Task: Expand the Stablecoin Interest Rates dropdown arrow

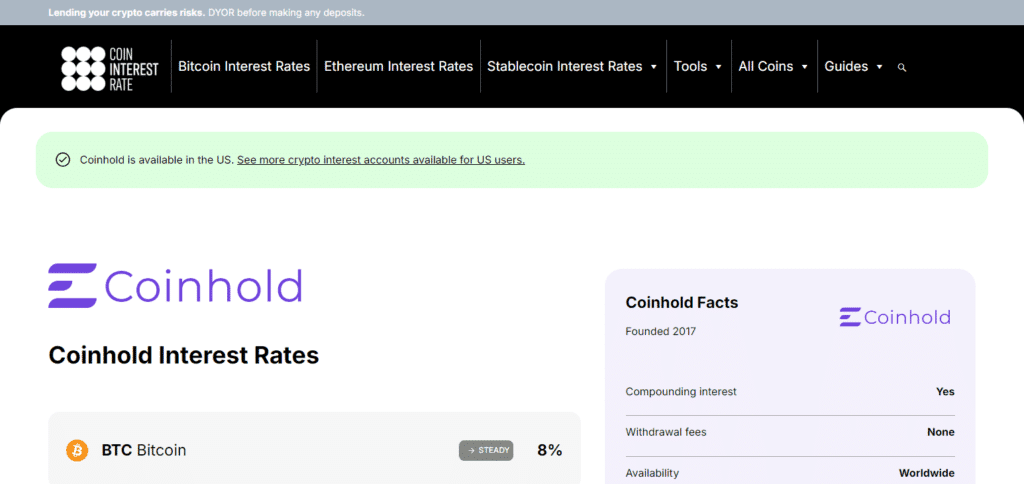Action: click(x=654, y=67)
